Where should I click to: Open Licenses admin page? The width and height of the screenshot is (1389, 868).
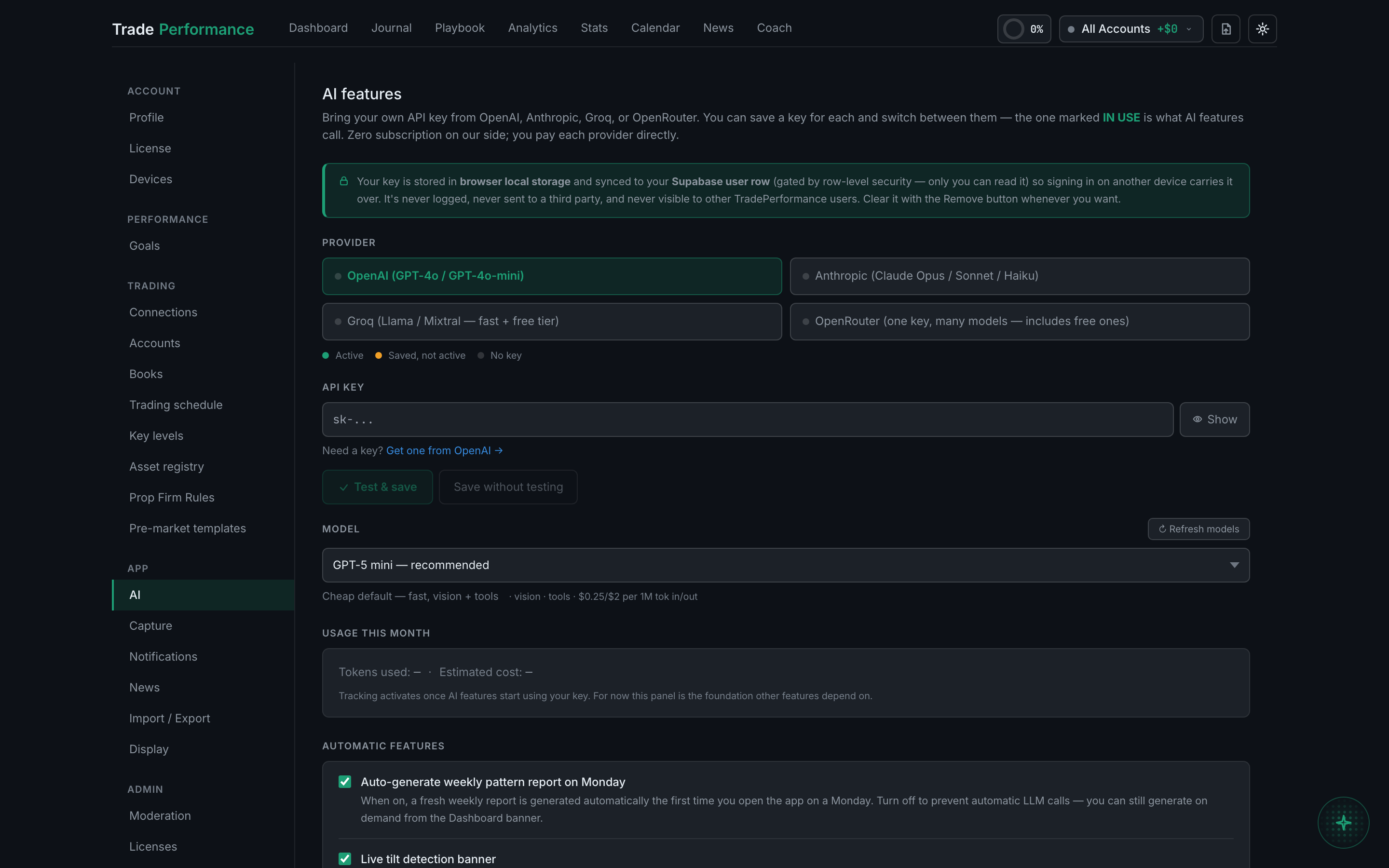(x=204, y=847)
